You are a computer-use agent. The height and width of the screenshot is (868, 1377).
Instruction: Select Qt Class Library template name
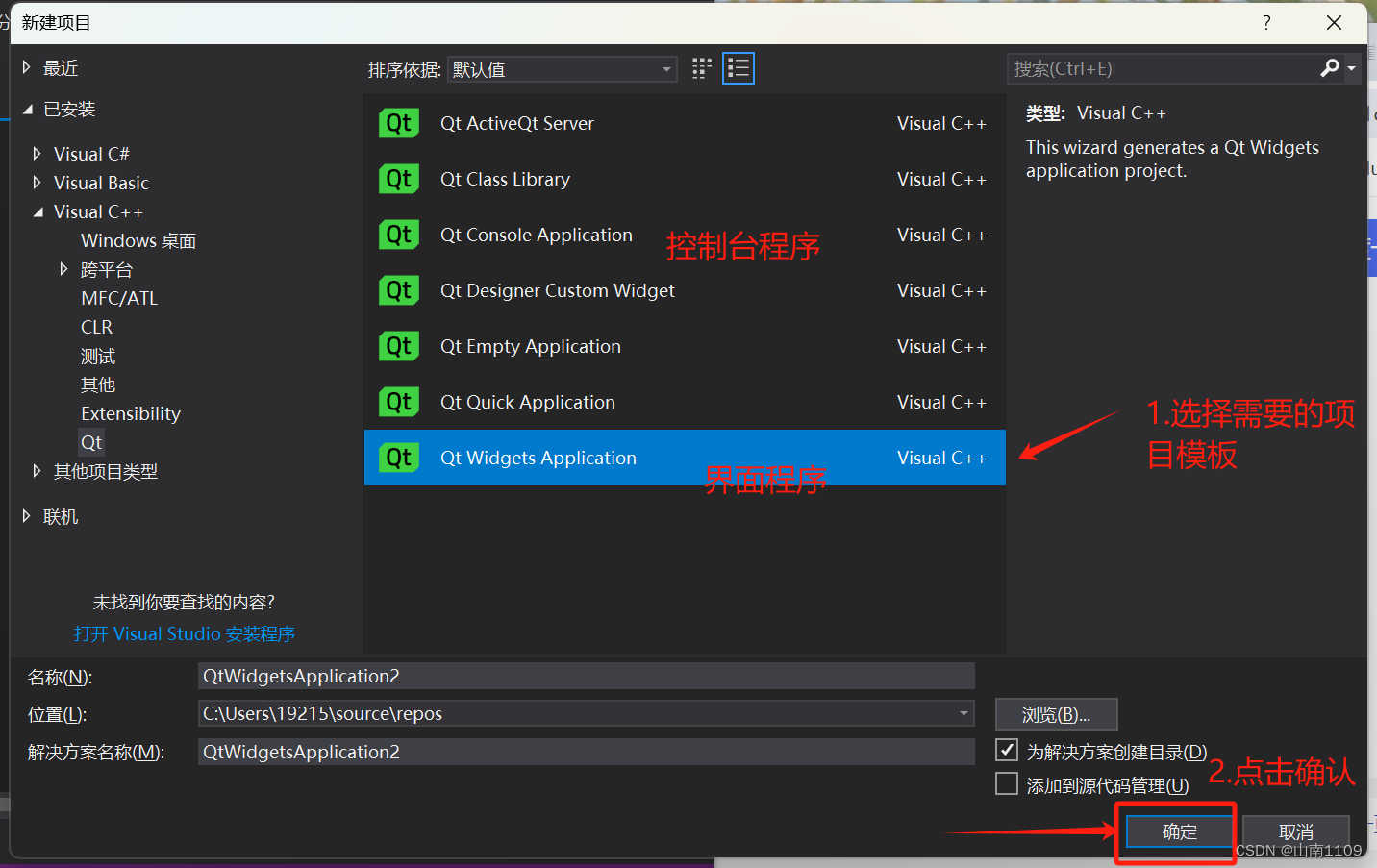pyautogui.click(x=505, y=179)
